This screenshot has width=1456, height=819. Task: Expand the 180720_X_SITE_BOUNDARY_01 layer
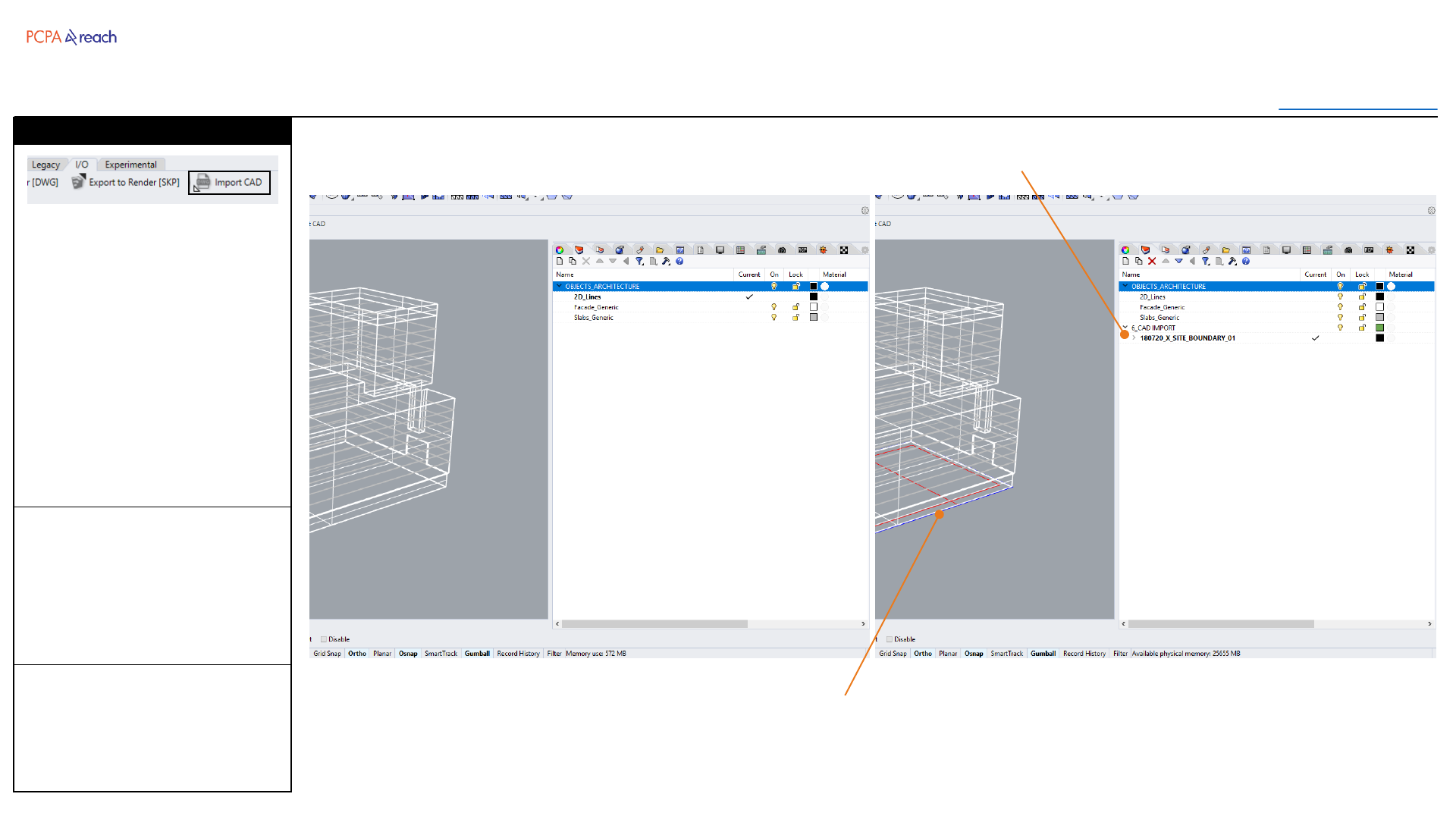[x=1134, y=338]
